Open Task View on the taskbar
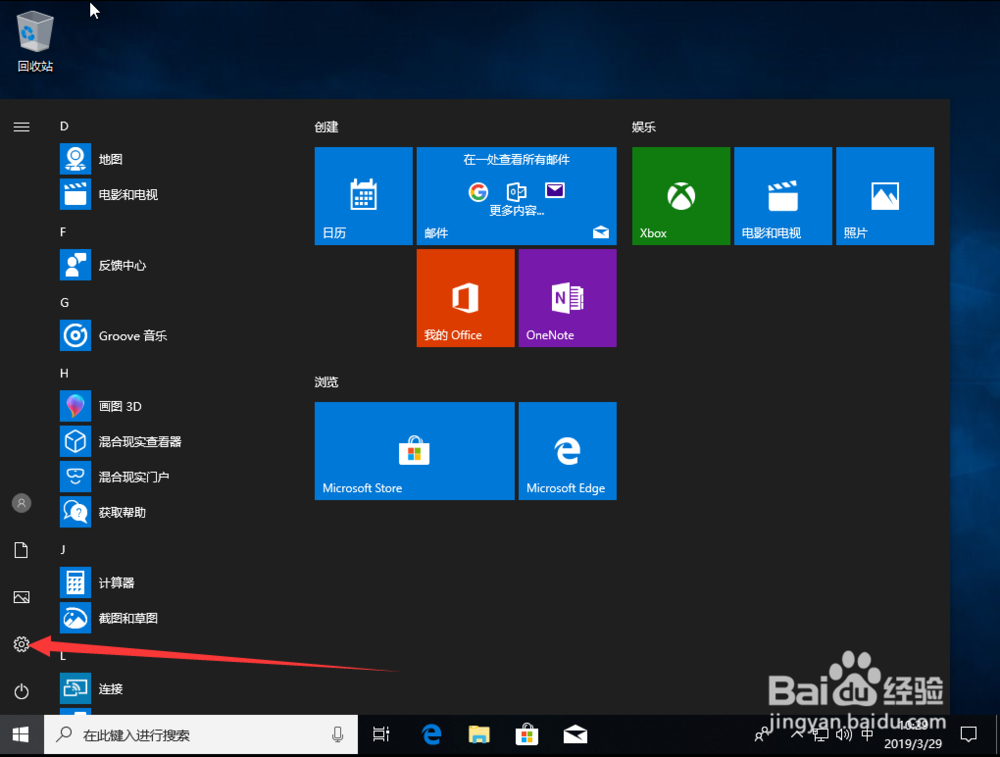This screenshot has height=757, width=1000. click(x=381, y=735)
